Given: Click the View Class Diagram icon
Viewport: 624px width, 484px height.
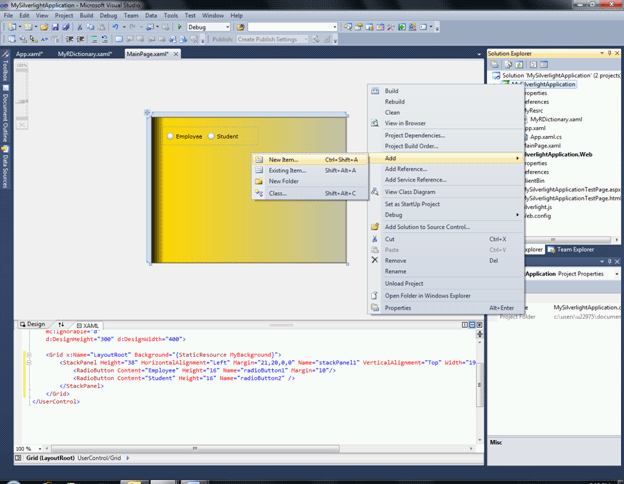Looking at the screenshot, I should (x=375, y=191).
